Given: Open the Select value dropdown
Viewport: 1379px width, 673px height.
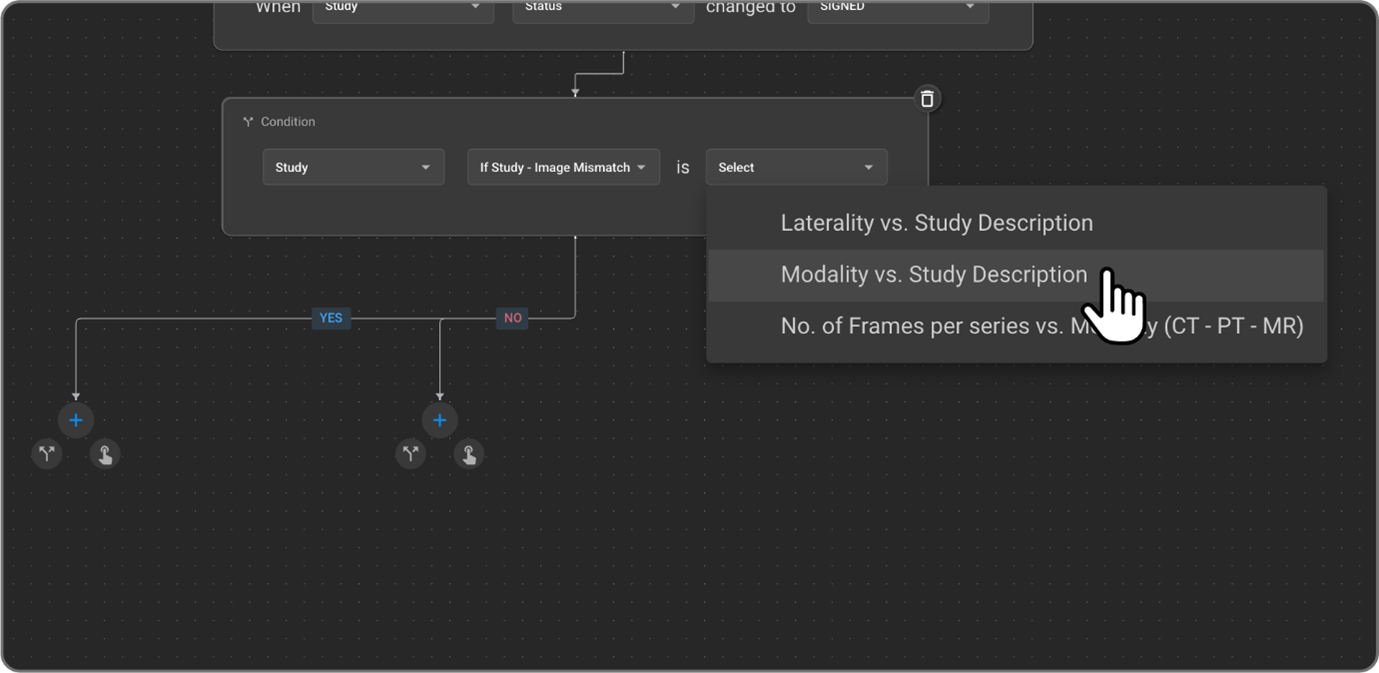Looking at the screenshot, I should [796, 167].
